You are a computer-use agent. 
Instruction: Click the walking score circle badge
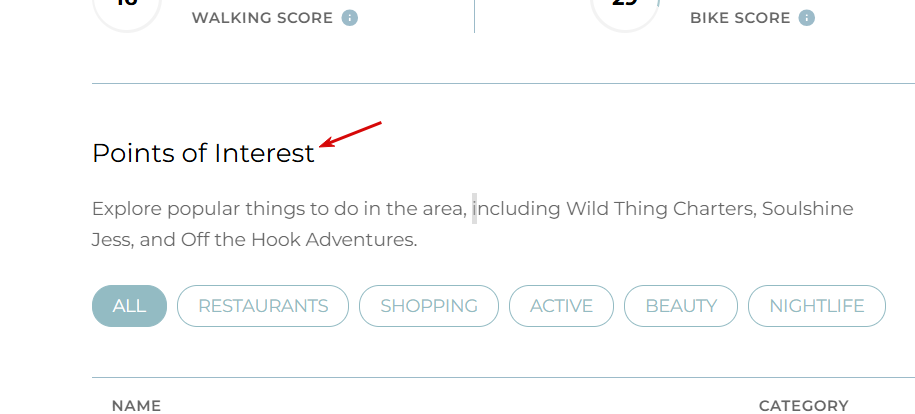pyautogui.click(x=127, y=12)
